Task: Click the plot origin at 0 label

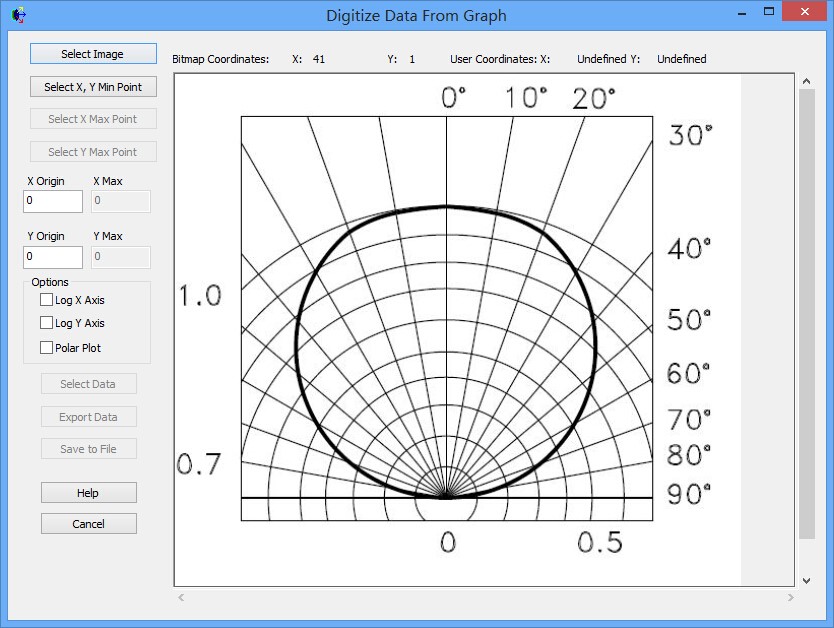Action: [448, 542]
